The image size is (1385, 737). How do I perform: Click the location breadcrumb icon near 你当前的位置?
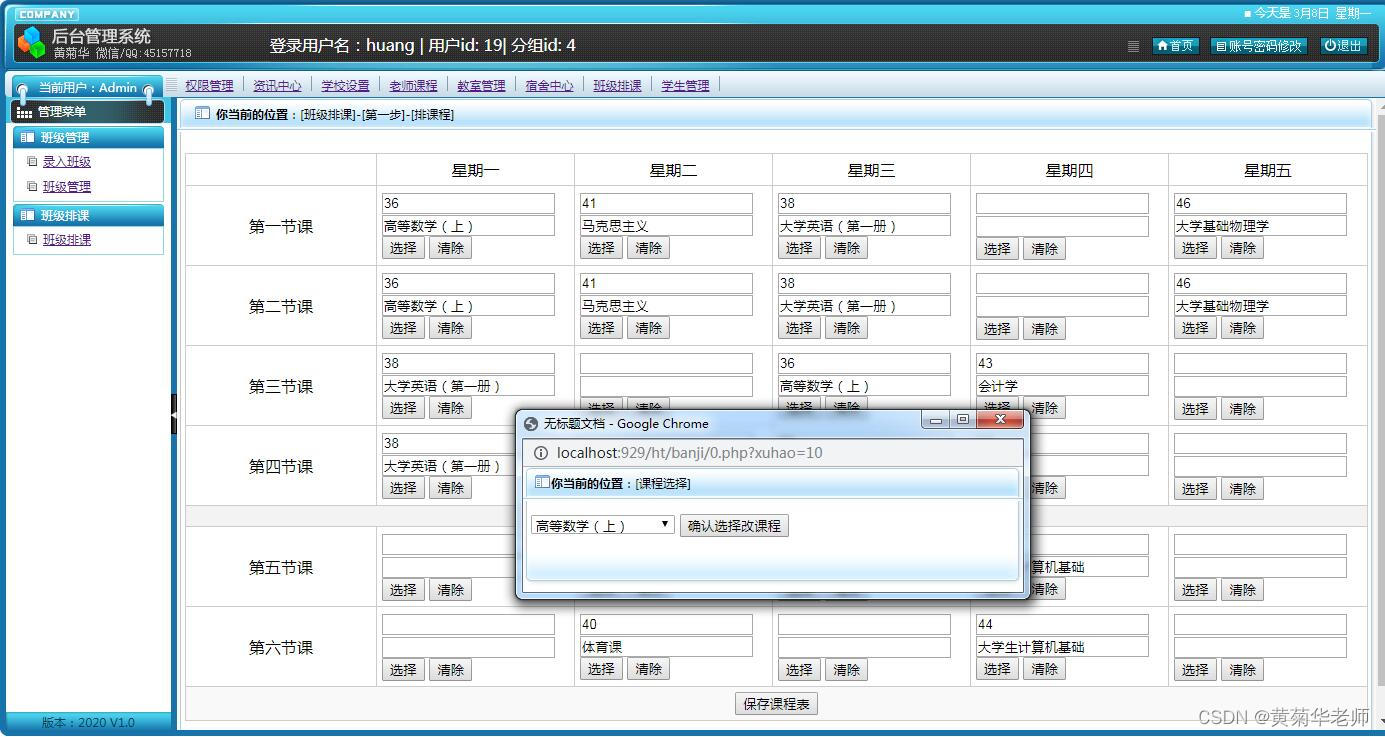(200, 114)
